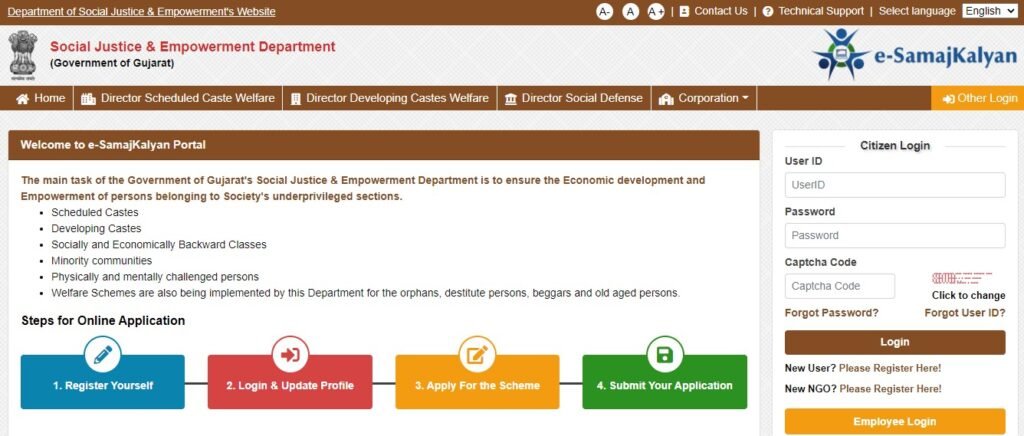Image resolution: width=1024 pixels, height=436 pixels.
Task: Reset font size with A icon
Action: [x=630, y=12]
